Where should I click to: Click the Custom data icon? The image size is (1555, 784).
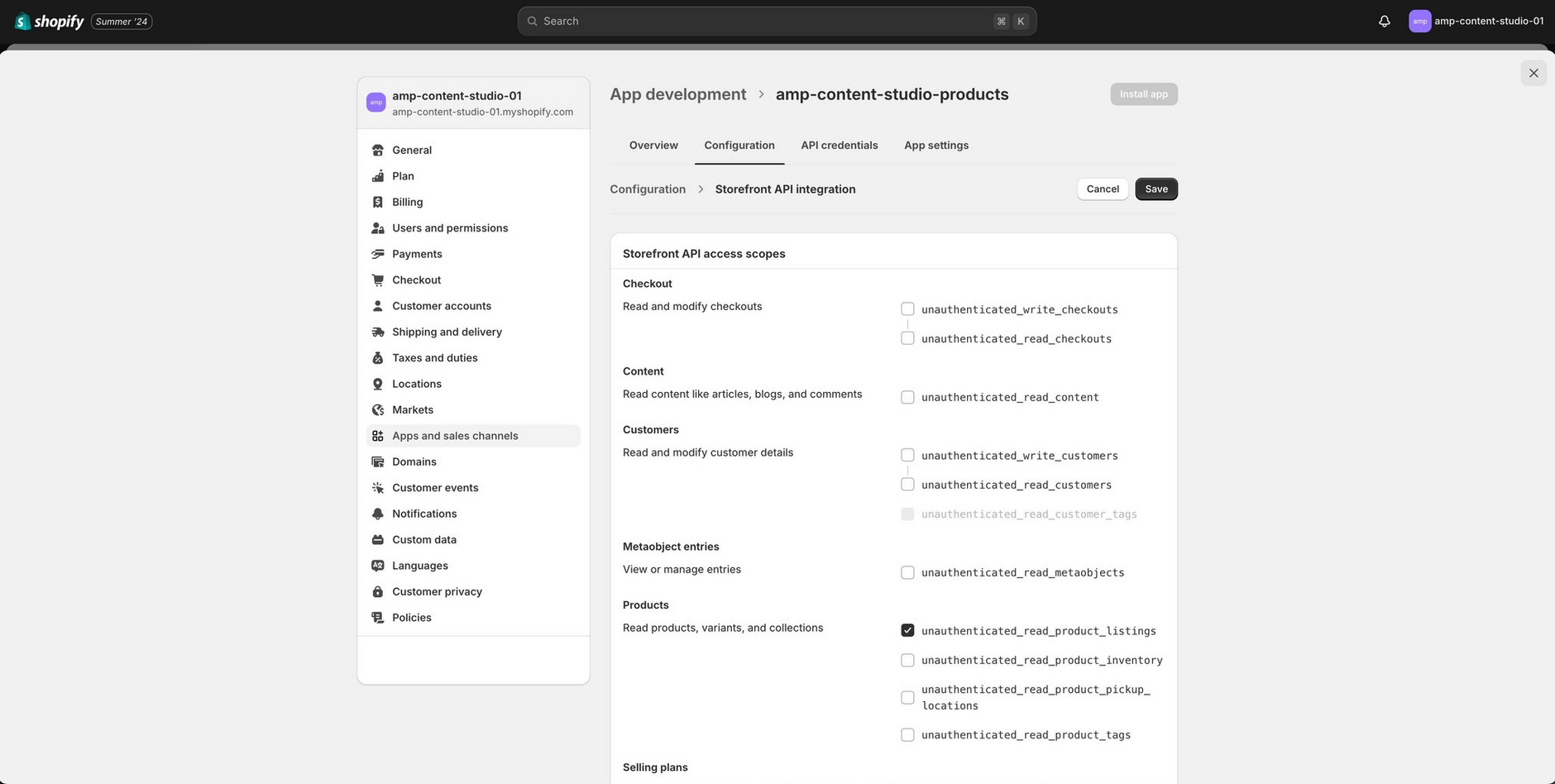[x=378, y=540]
